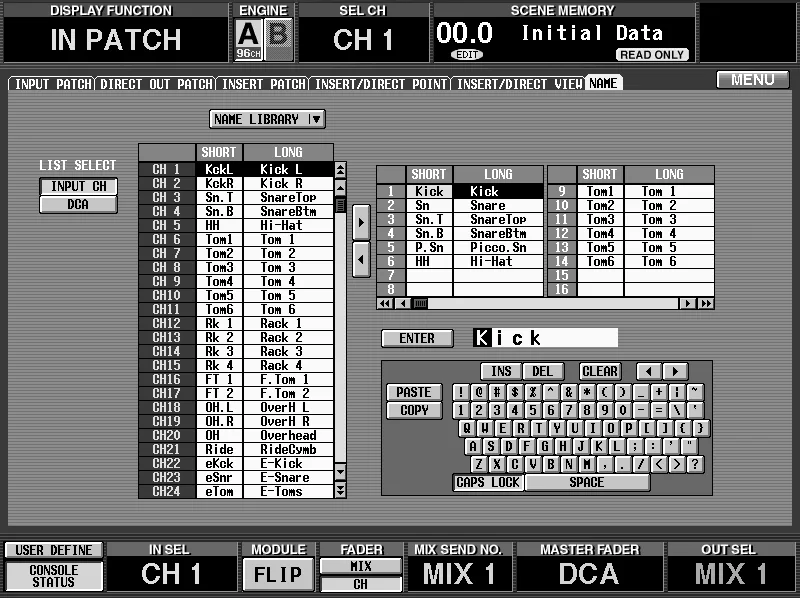Switch to the INPUT PATCH tab
The image size is (800, 598).
tap(53, 84)
